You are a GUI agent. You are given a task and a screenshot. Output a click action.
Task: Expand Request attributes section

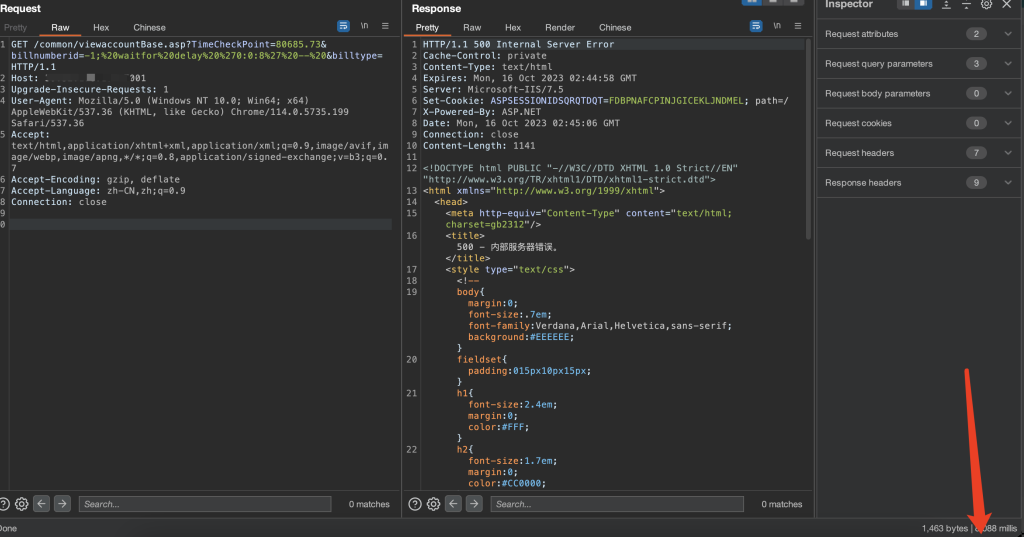point(1008,34)
